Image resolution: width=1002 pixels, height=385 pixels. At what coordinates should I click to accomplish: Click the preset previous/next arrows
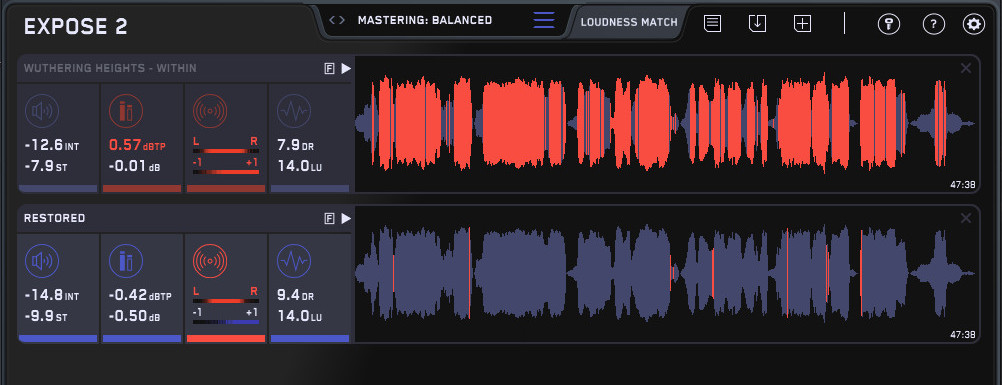337,20
